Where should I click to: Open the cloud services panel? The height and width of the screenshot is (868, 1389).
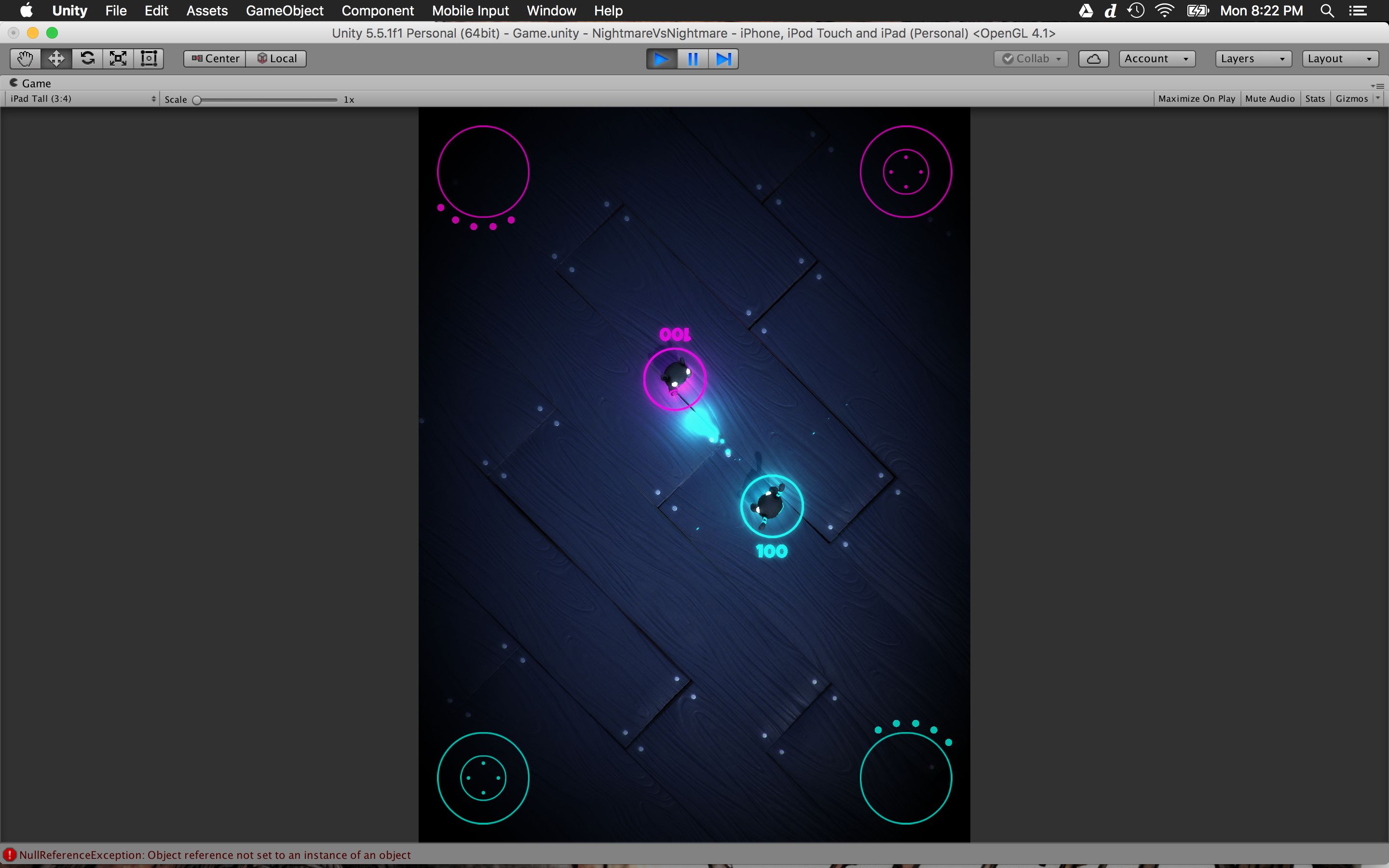[x=1093, y=58]
